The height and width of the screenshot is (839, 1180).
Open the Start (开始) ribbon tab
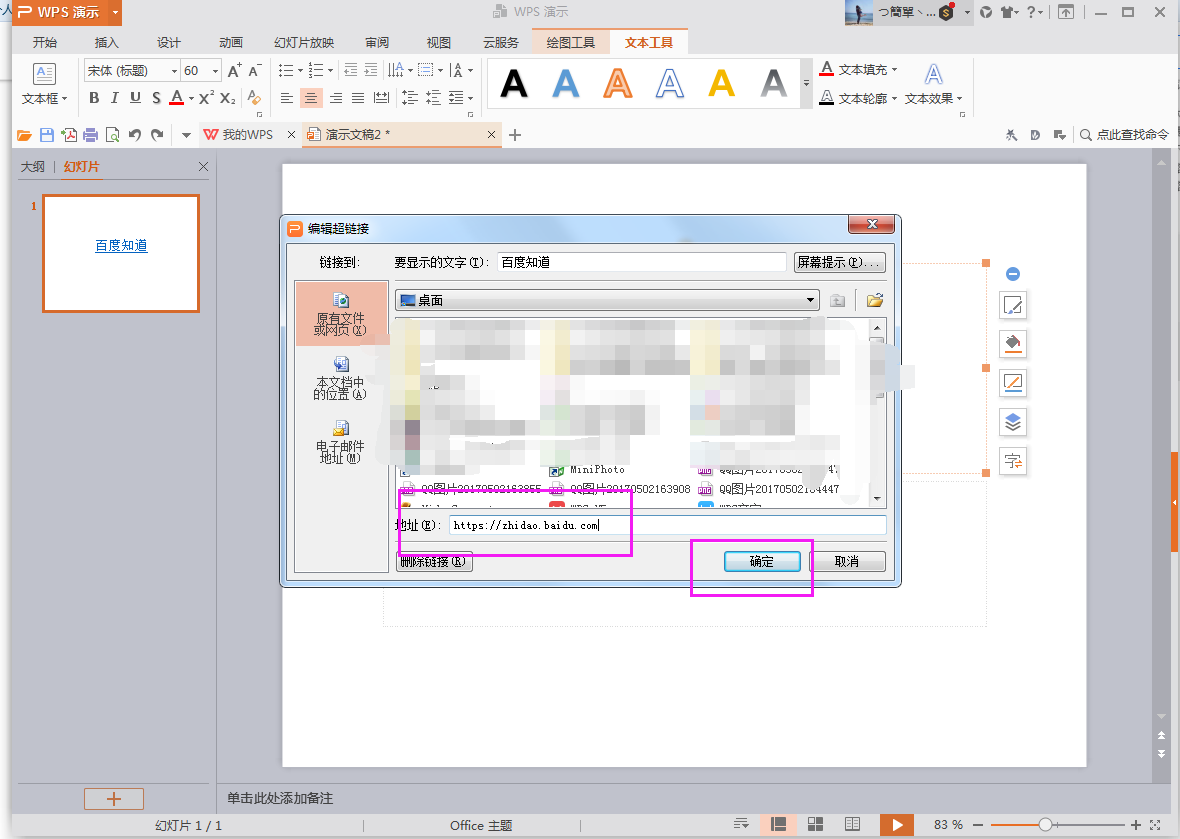[44, 43]
